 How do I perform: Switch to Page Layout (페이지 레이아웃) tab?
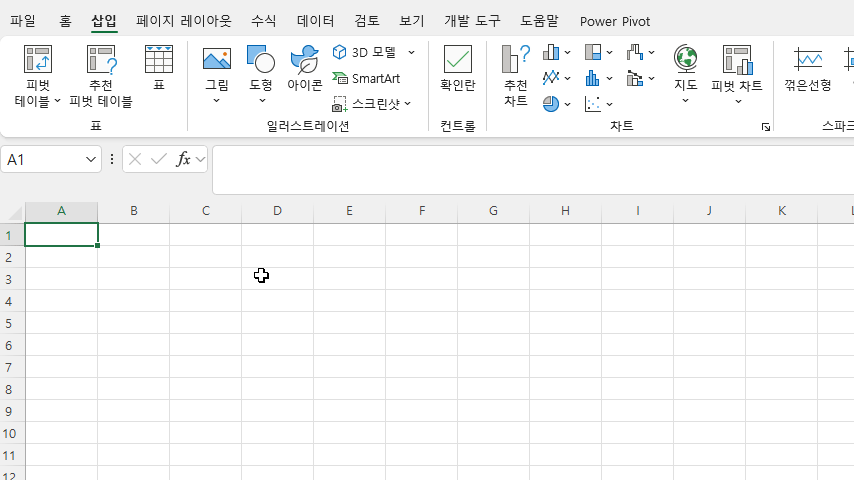pyautogui.click(x=184, y=21)
